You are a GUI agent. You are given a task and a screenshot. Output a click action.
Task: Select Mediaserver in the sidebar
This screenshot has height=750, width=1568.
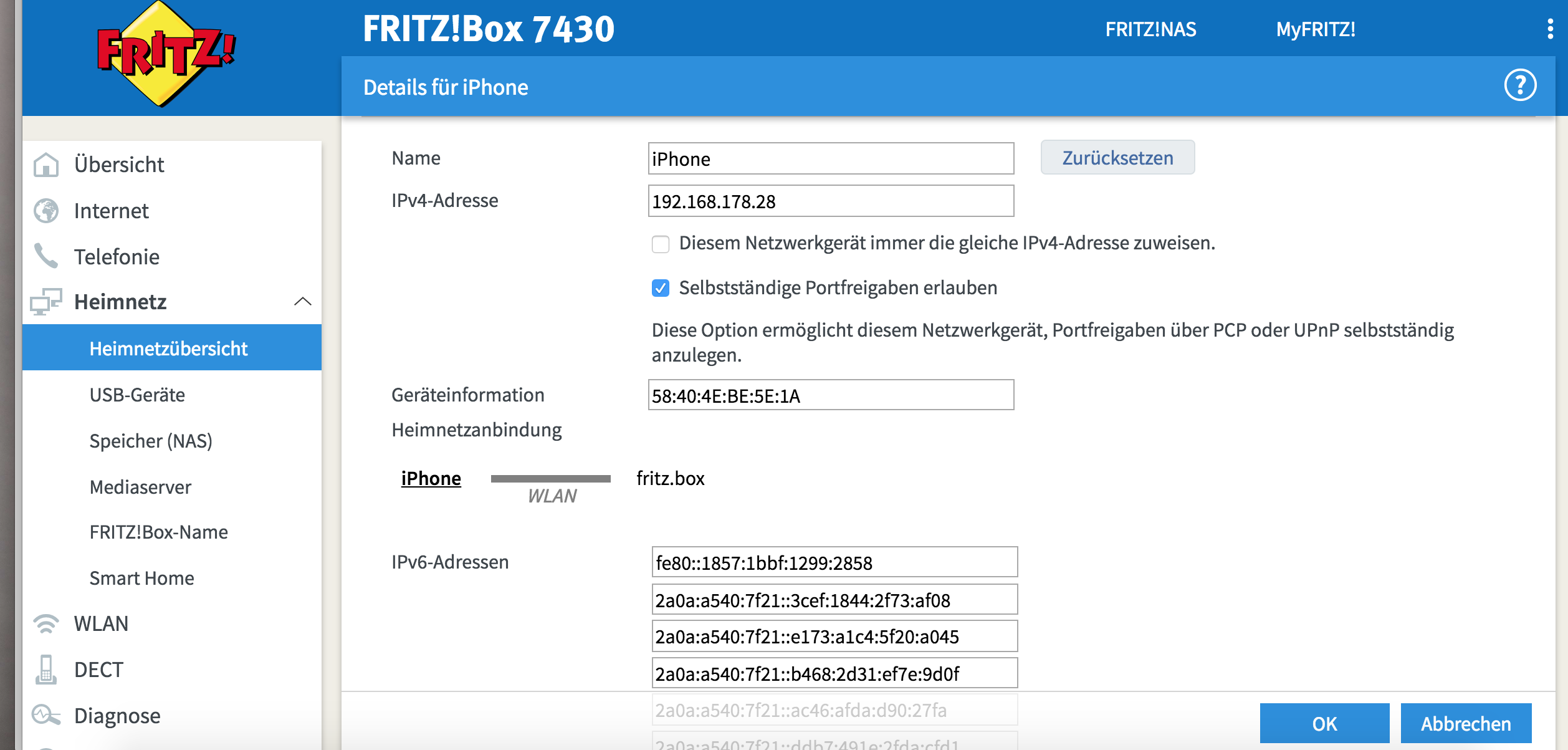point(140,487)
